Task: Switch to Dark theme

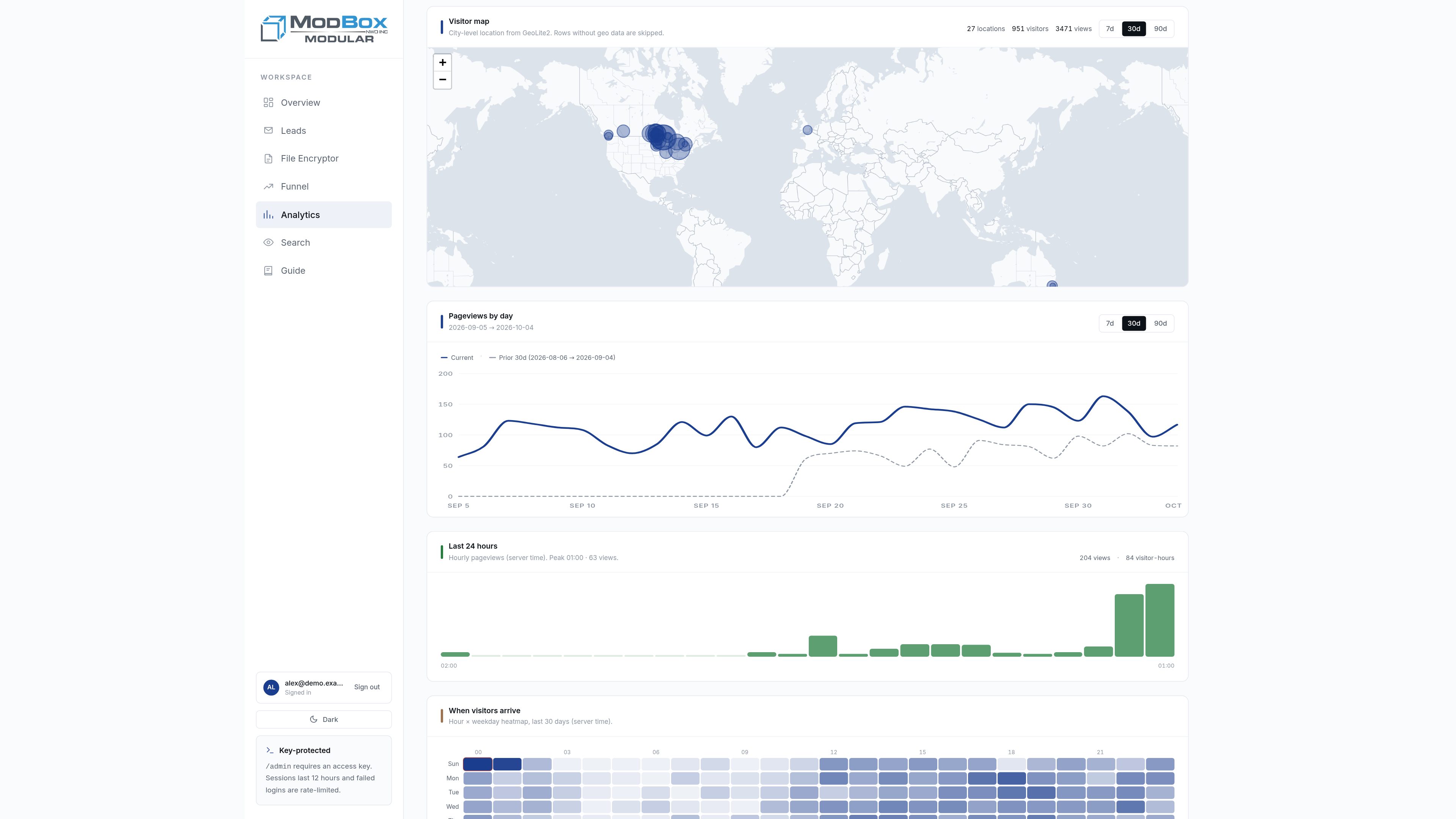Action: [324, 720]
